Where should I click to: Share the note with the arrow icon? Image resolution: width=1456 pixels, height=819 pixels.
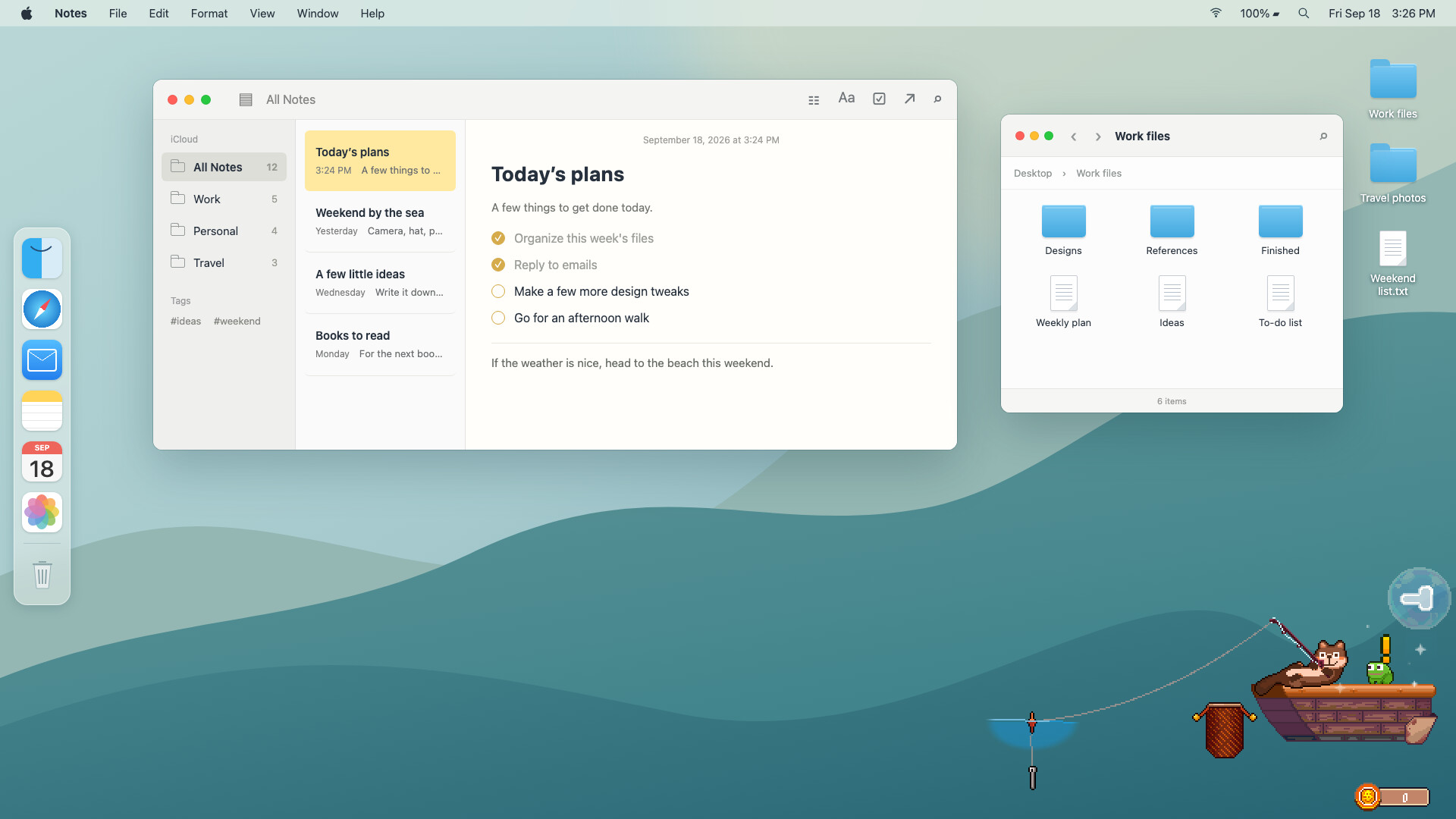pyautogui.click(x=909, y=99)
